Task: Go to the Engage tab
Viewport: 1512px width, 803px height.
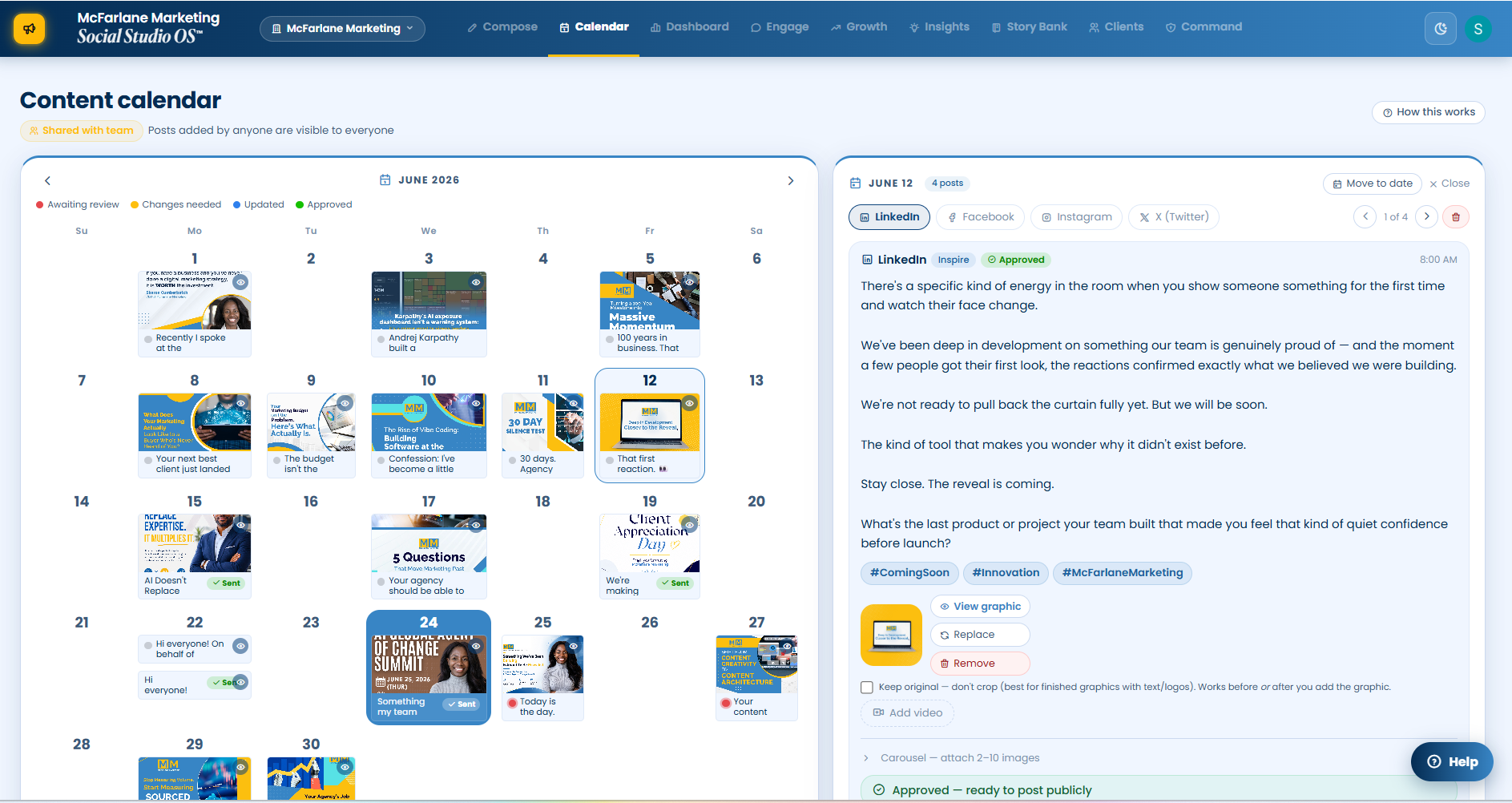Action: [780, 27]
